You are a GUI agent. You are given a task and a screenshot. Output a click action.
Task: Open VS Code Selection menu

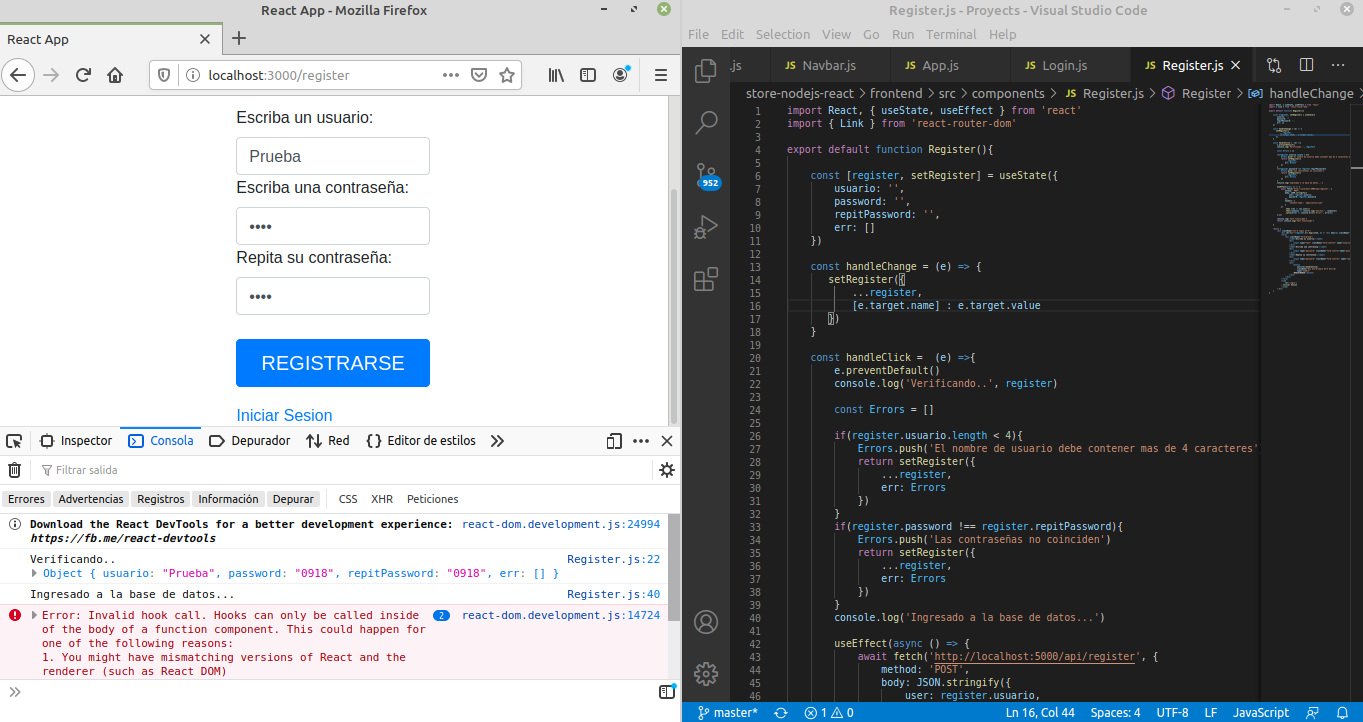(783, 34)
